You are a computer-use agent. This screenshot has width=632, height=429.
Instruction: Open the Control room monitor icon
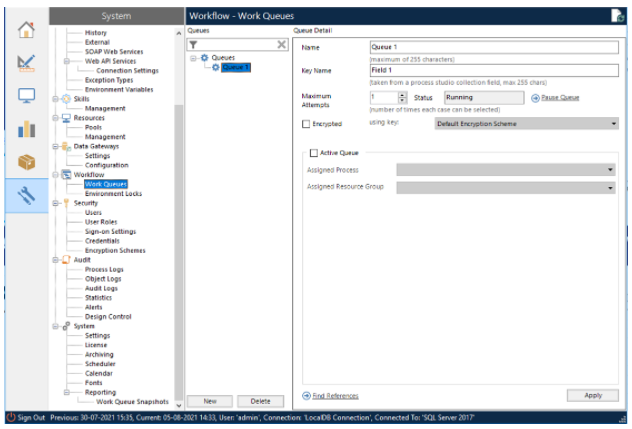(26, 96)
